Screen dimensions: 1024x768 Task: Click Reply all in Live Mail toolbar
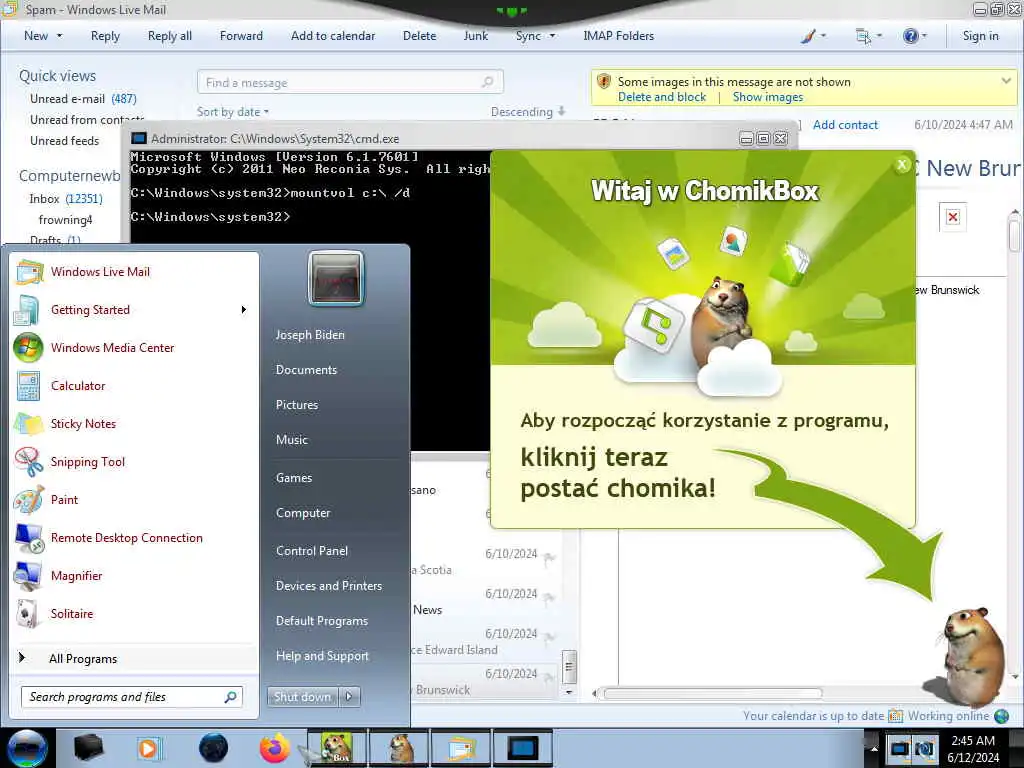click(x=170, y=36)
